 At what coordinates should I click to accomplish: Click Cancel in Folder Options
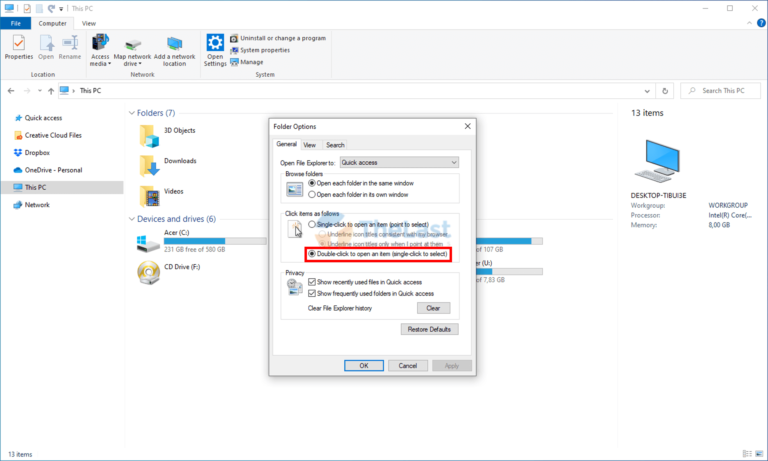click(x=408, y=365)
